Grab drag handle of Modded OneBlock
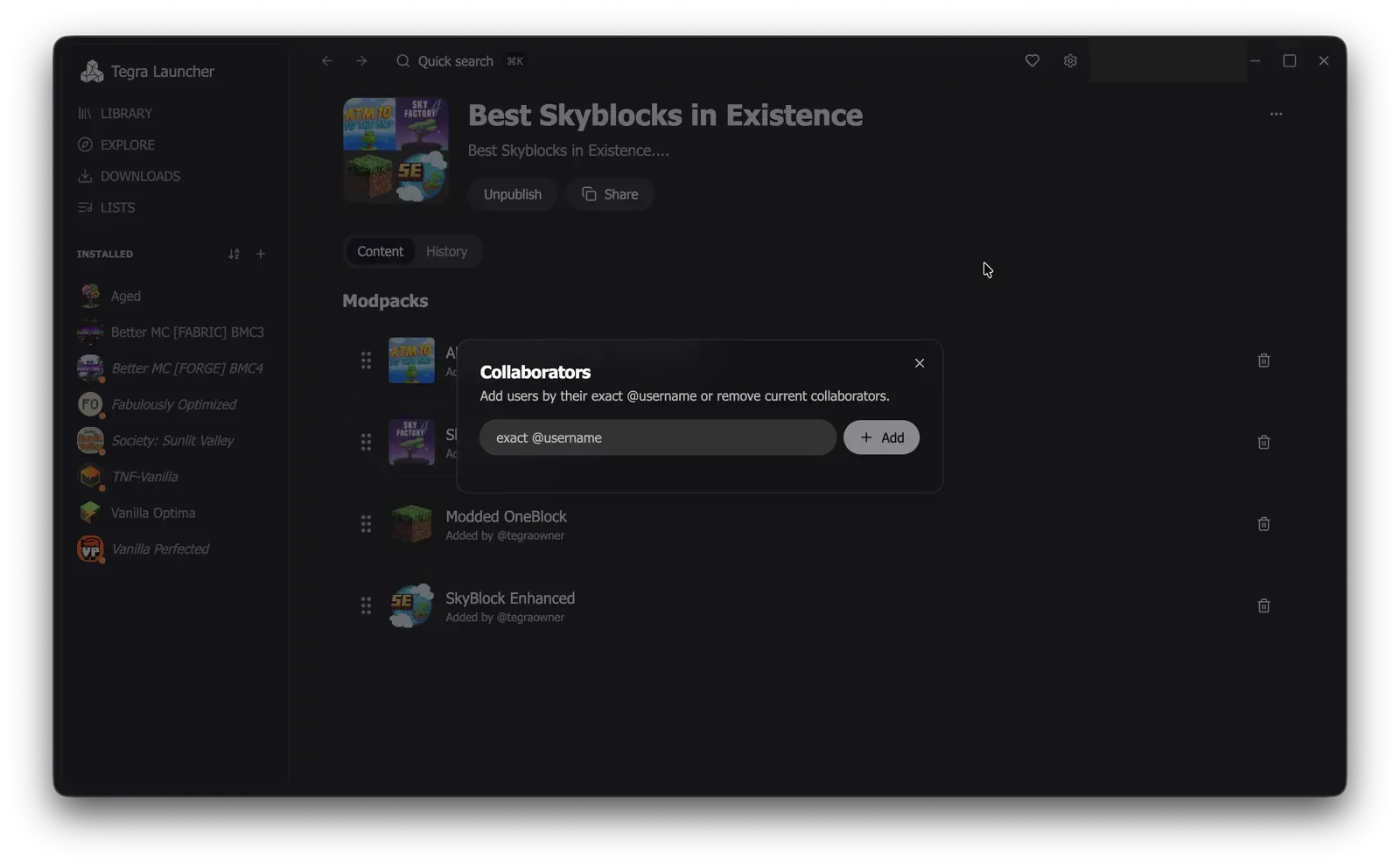Screen dimensions: 1400x867 [366, 524]
